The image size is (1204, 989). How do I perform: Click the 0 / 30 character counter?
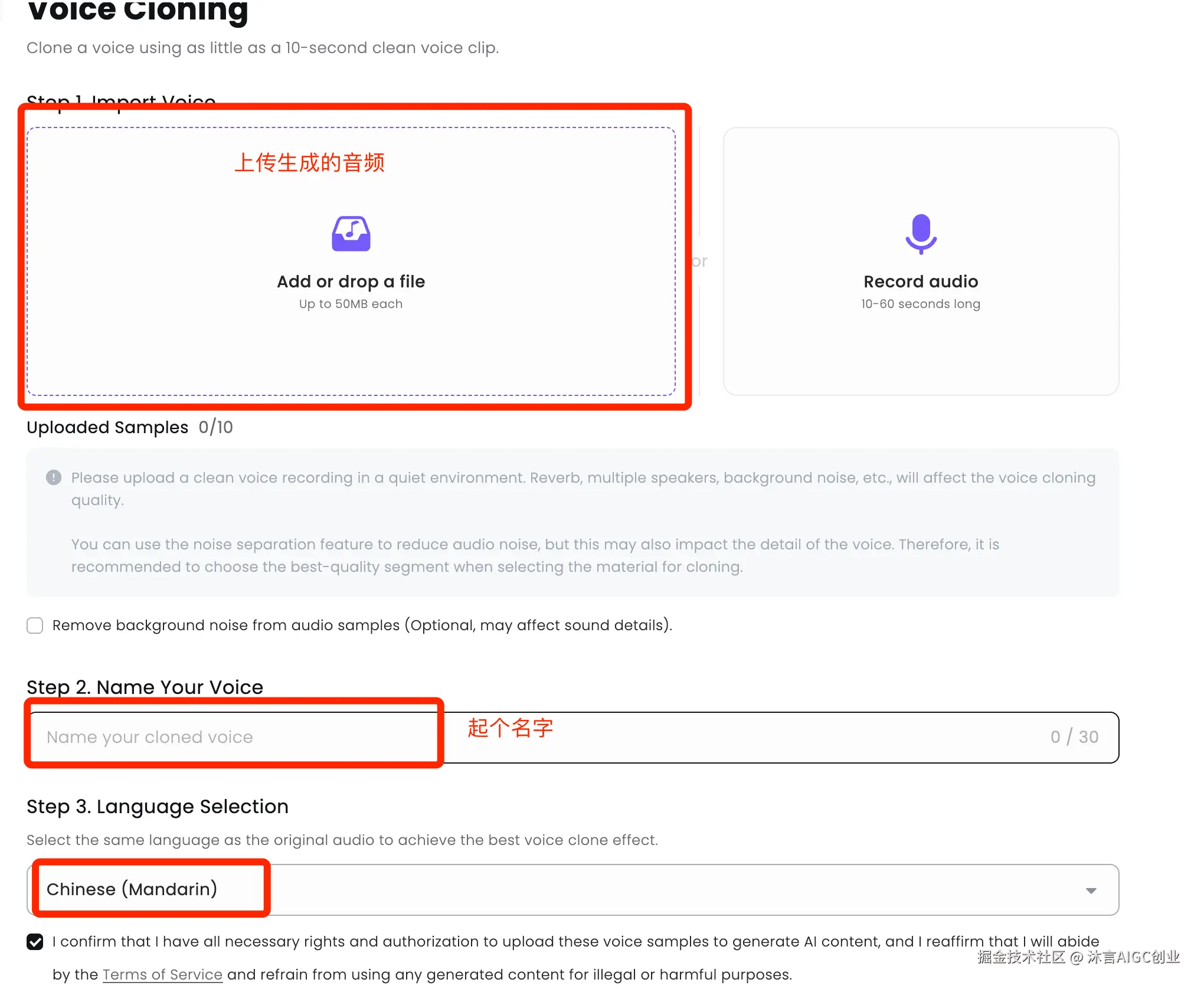click(1074, 737)
